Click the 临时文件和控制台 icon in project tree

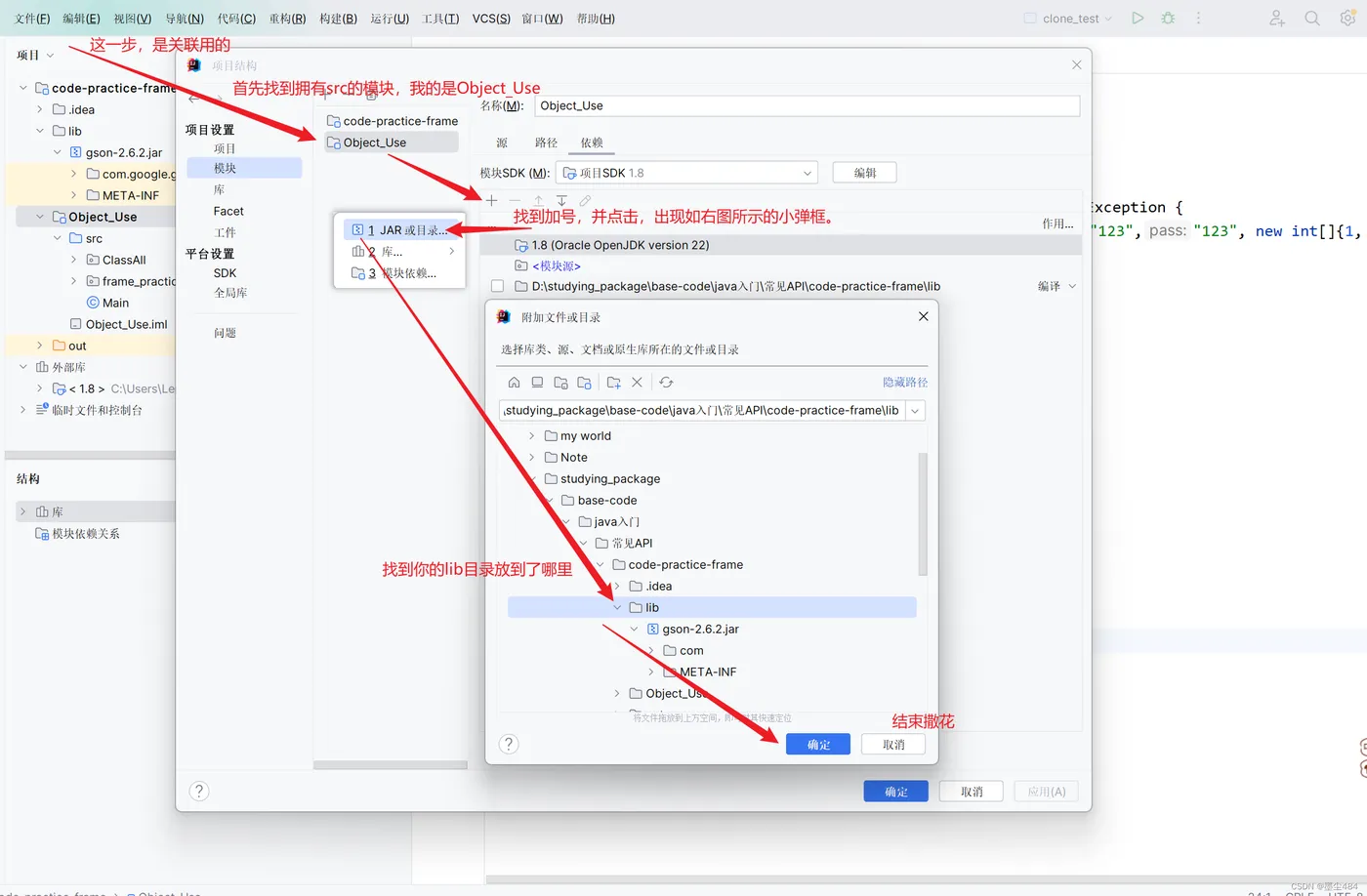pos(42,410)
